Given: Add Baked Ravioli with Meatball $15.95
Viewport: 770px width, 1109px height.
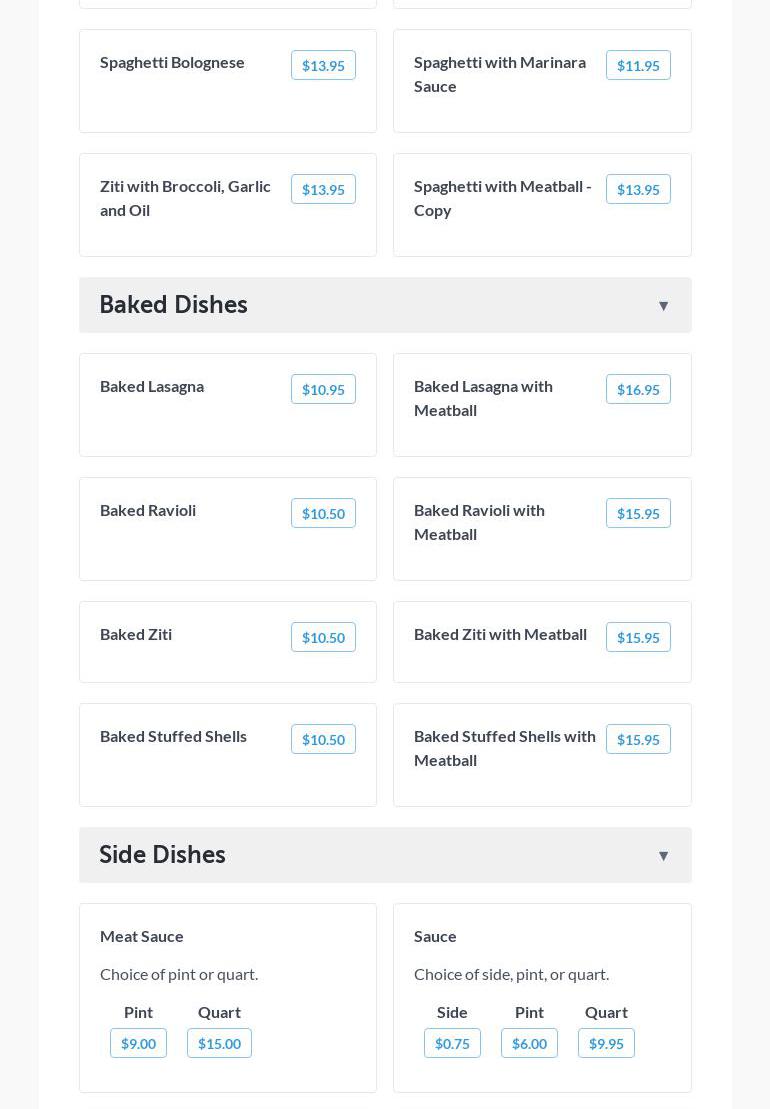Looking at the screenshot, I should coord(638,514).
